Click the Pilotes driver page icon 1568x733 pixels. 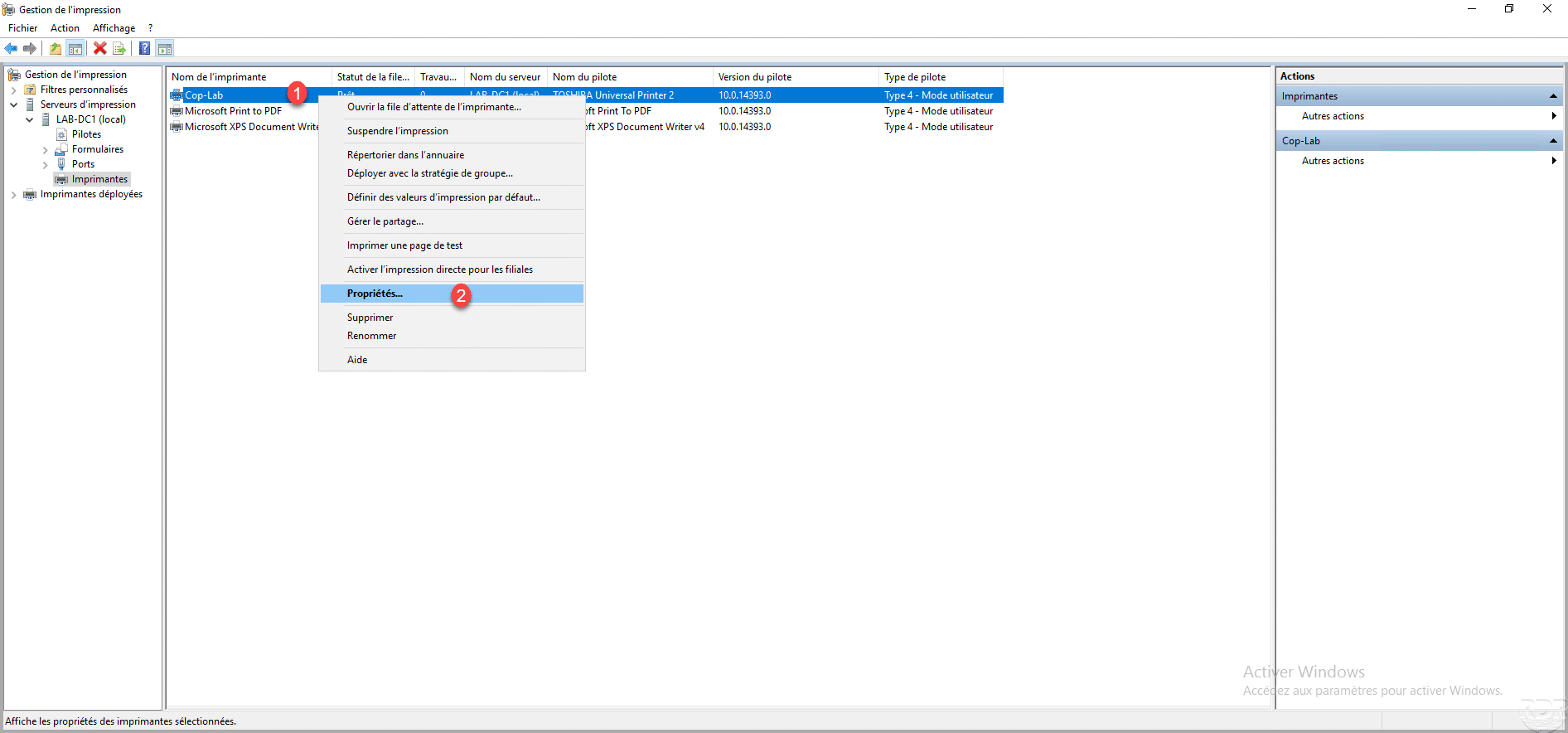61,134
